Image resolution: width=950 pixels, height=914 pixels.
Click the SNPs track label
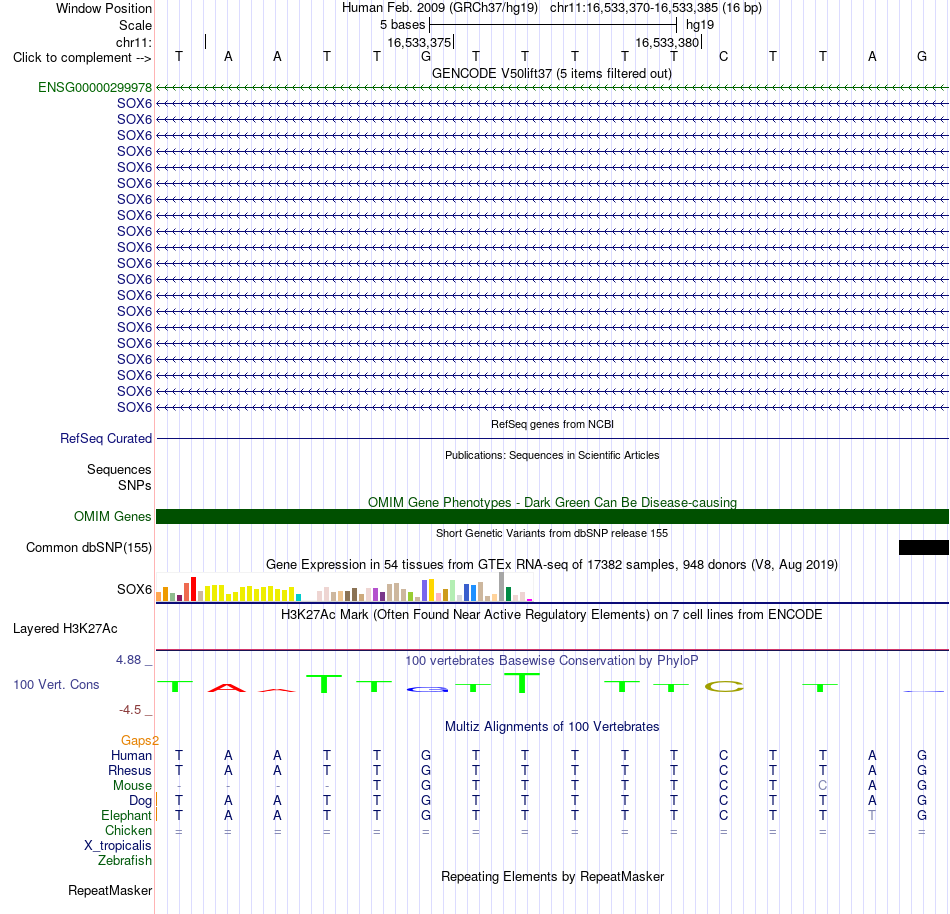tap(135, 486)
